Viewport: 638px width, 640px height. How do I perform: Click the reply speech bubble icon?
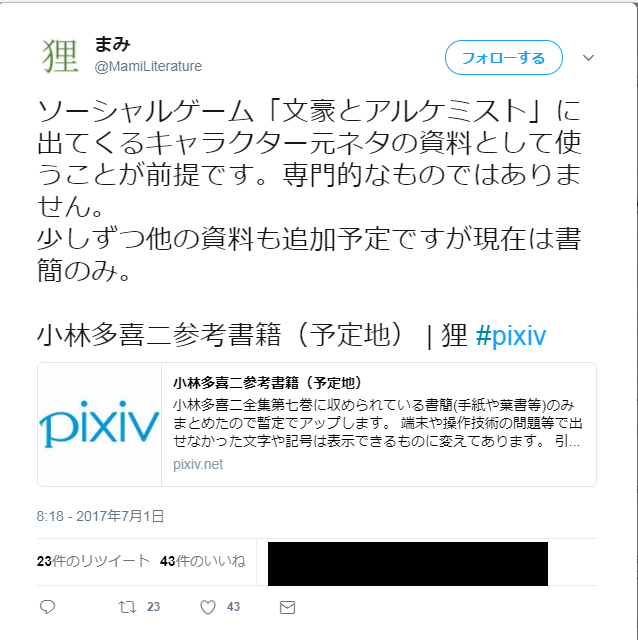click(x=47, y=607)
